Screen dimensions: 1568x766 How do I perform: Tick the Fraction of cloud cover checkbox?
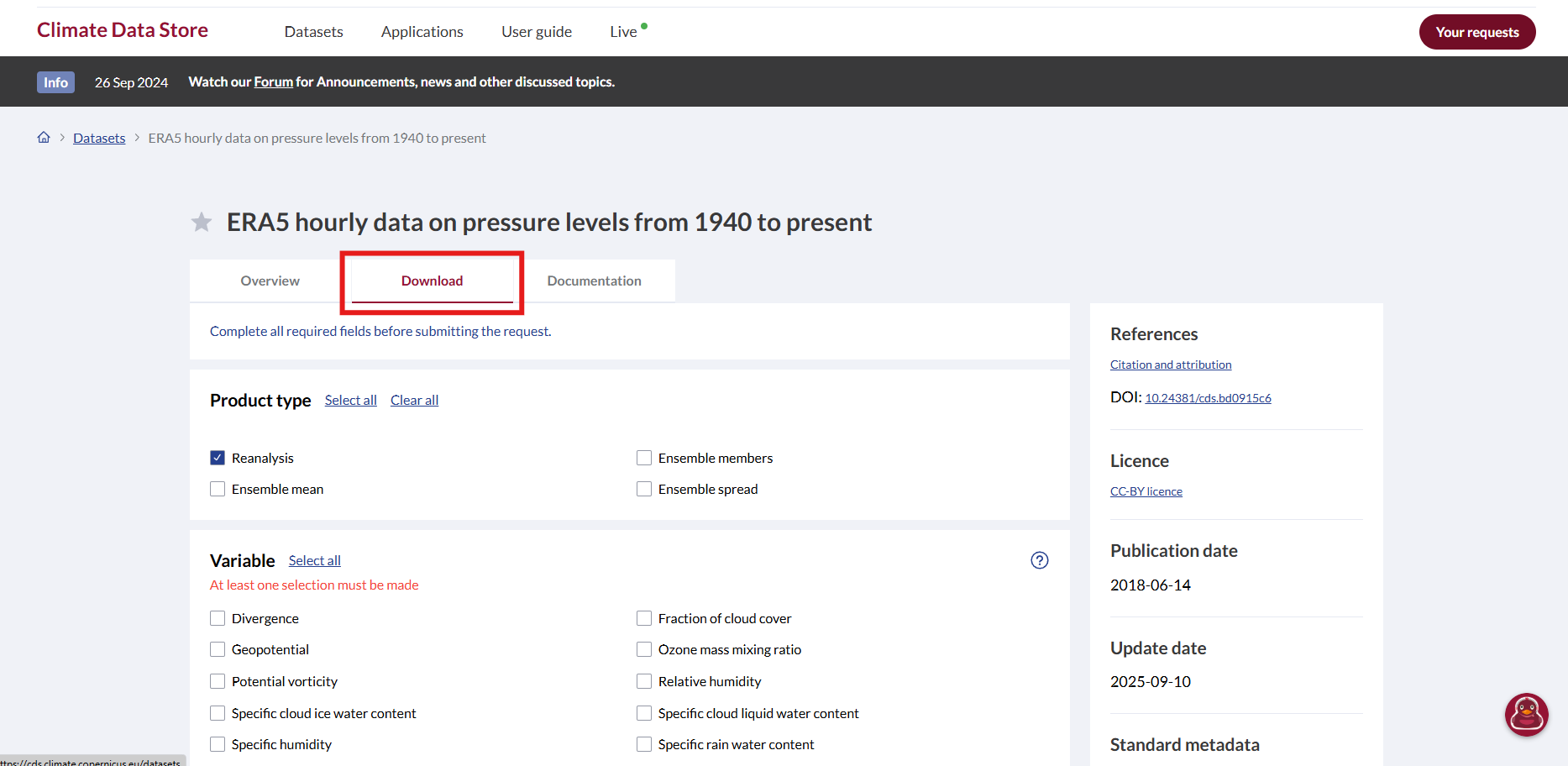[x=644, y=618]
